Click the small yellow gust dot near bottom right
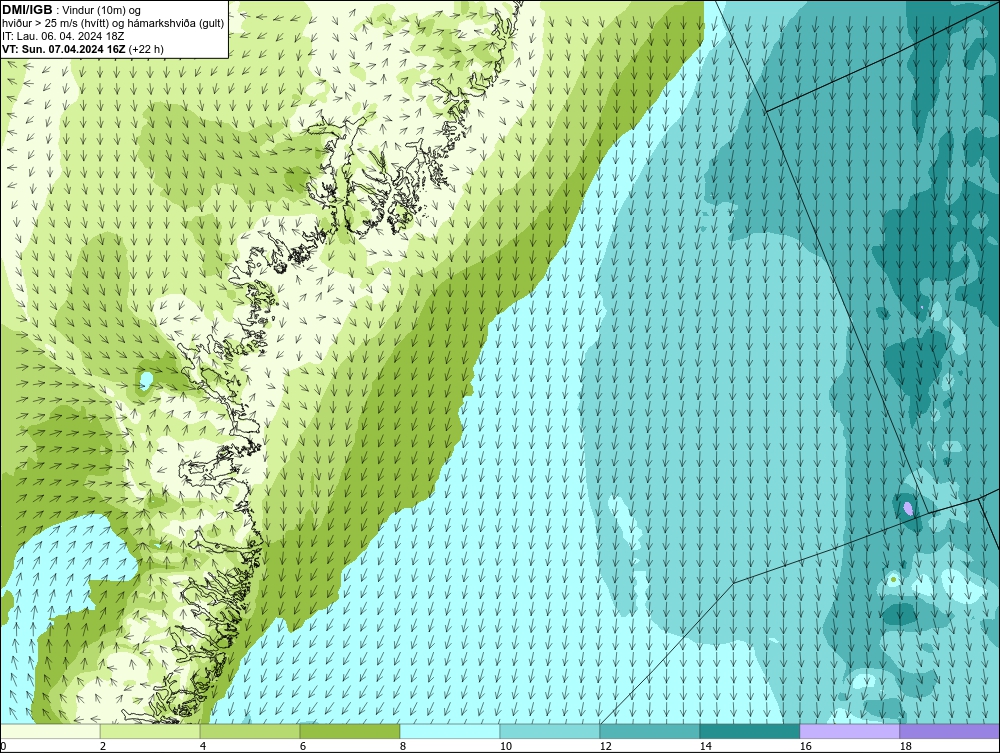The width and height of the screenshot is (1000, 753). click(x=893, y=579)
